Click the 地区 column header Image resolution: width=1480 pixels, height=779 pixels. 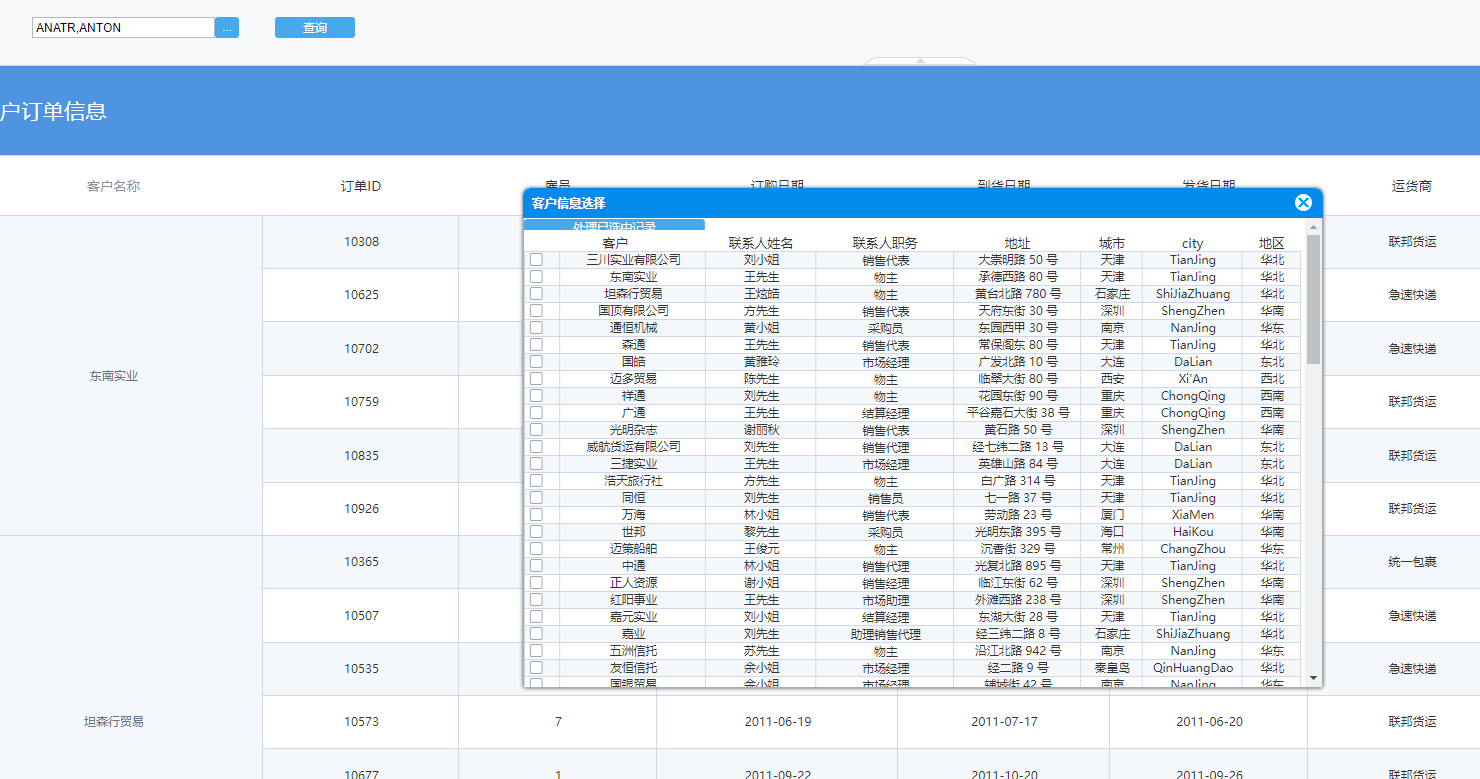[1272, 243]
